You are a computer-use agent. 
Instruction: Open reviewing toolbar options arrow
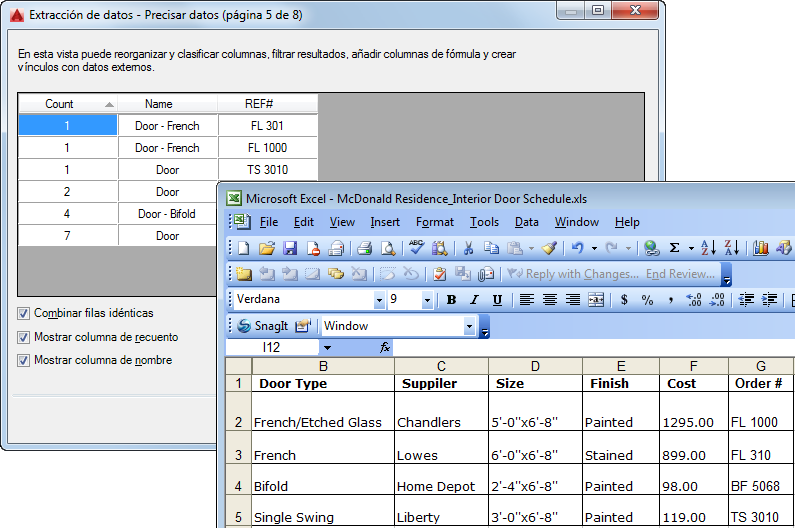click(727, 275)
